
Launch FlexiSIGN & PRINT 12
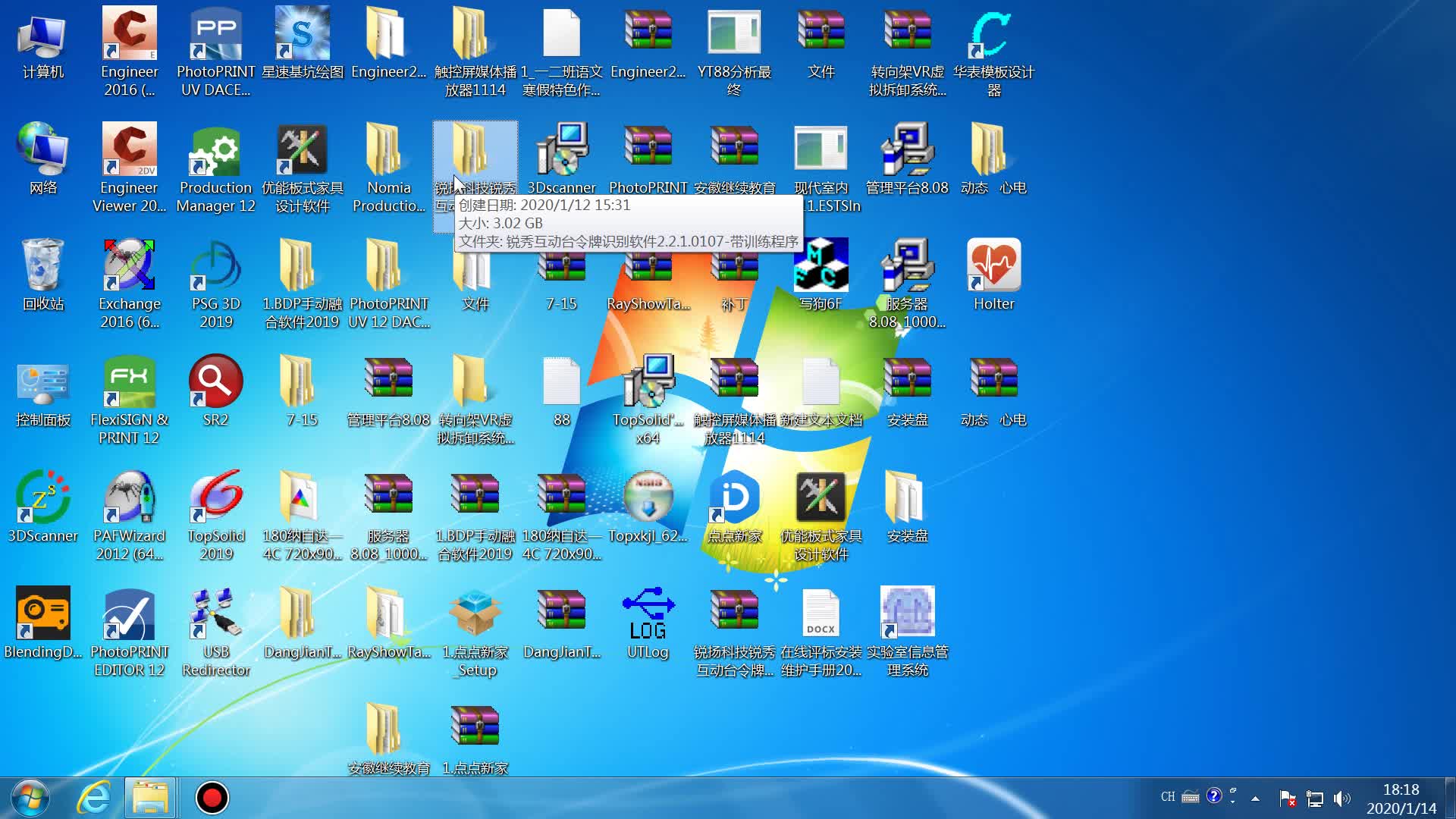click(129, 400)
